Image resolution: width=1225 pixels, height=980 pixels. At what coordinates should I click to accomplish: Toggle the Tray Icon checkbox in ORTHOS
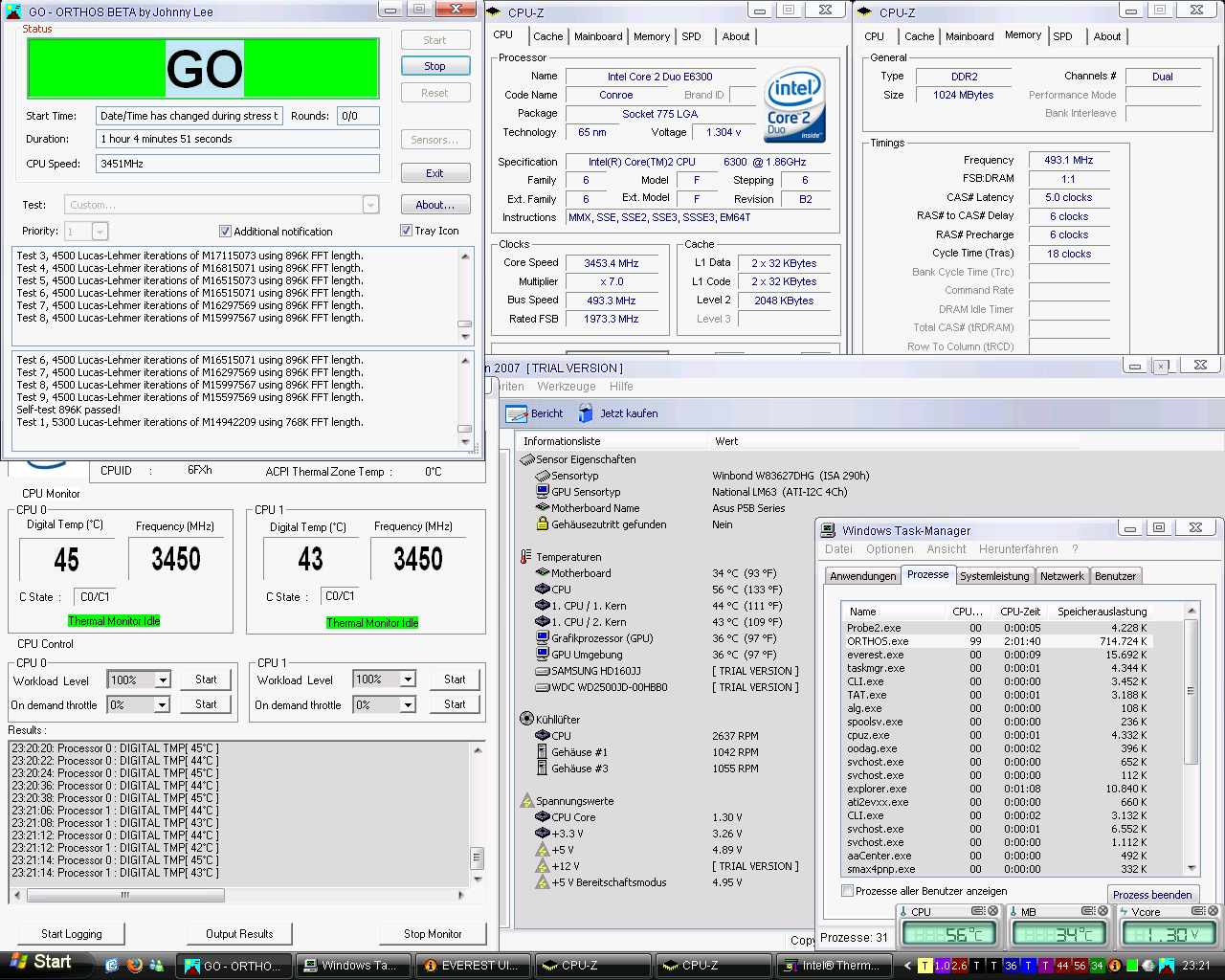[406, 231]
